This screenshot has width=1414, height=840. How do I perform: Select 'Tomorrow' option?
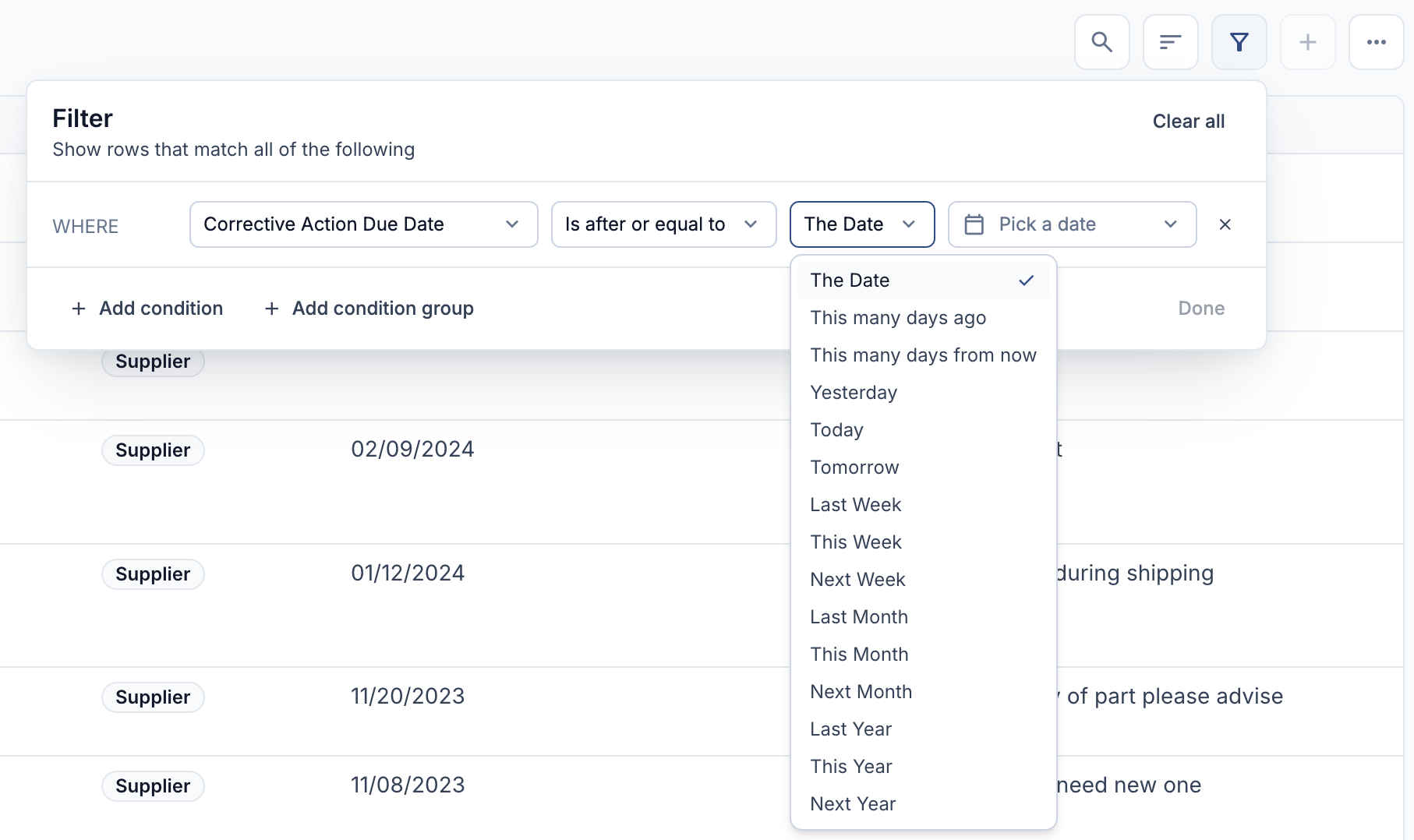[923, 468]
